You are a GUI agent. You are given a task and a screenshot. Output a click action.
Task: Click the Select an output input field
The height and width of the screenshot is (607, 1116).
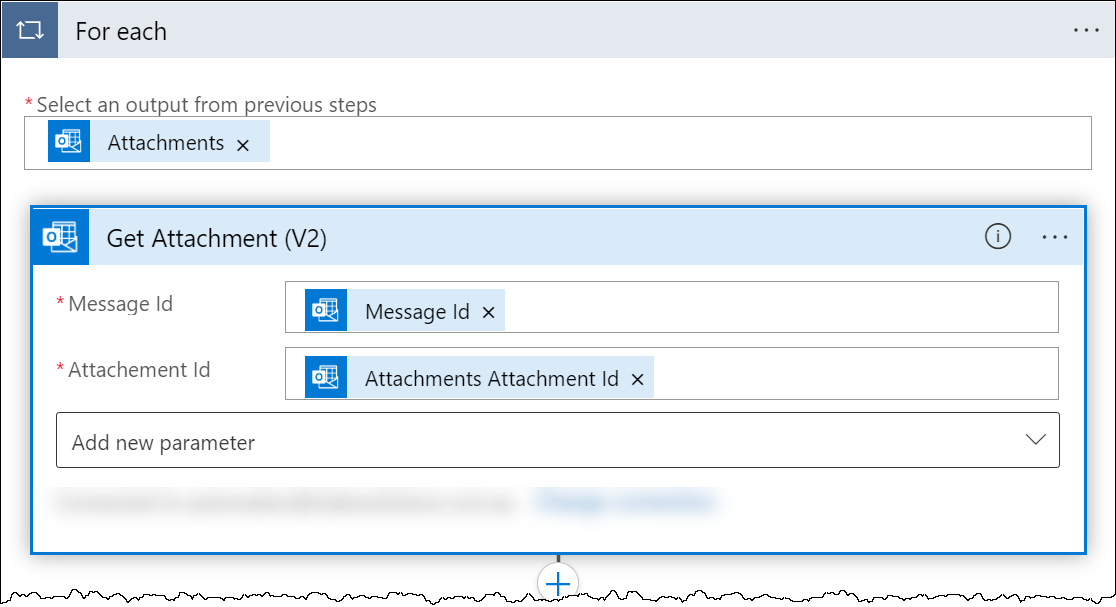[x=680, y=143]
